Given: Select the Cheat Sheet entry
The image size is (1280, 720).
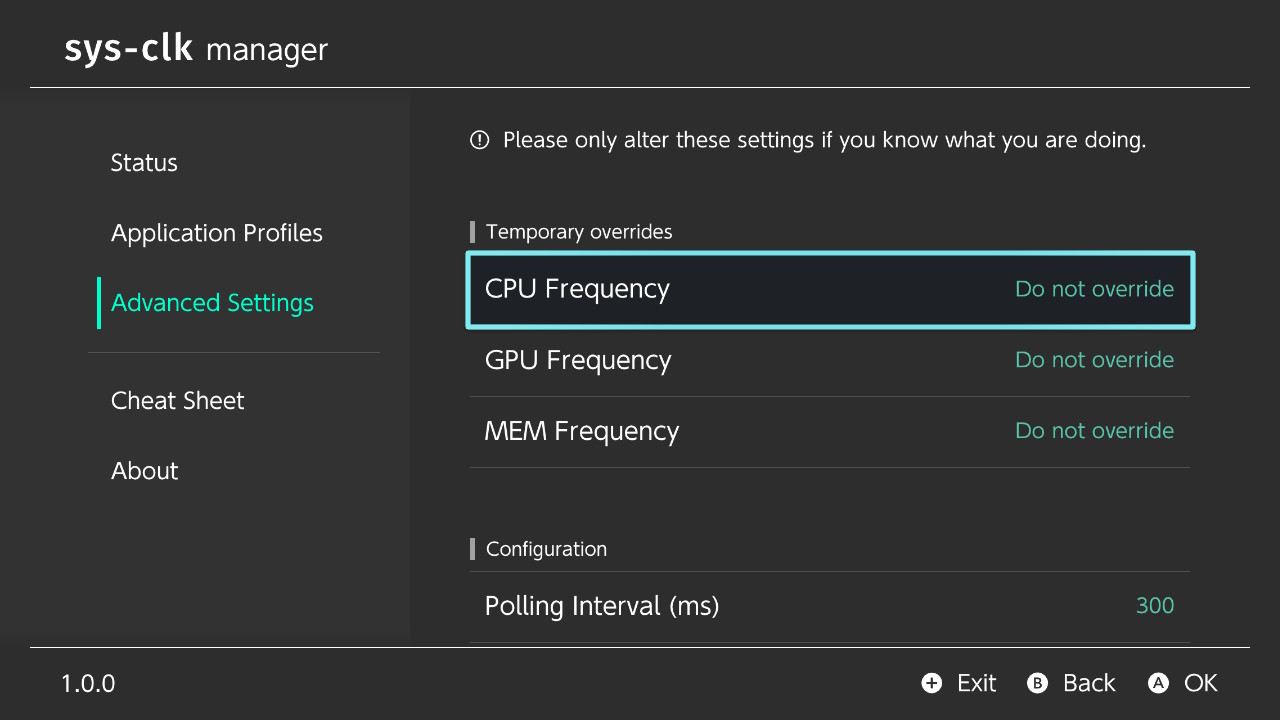Looking at the screenshot, I should pos(177,400).
